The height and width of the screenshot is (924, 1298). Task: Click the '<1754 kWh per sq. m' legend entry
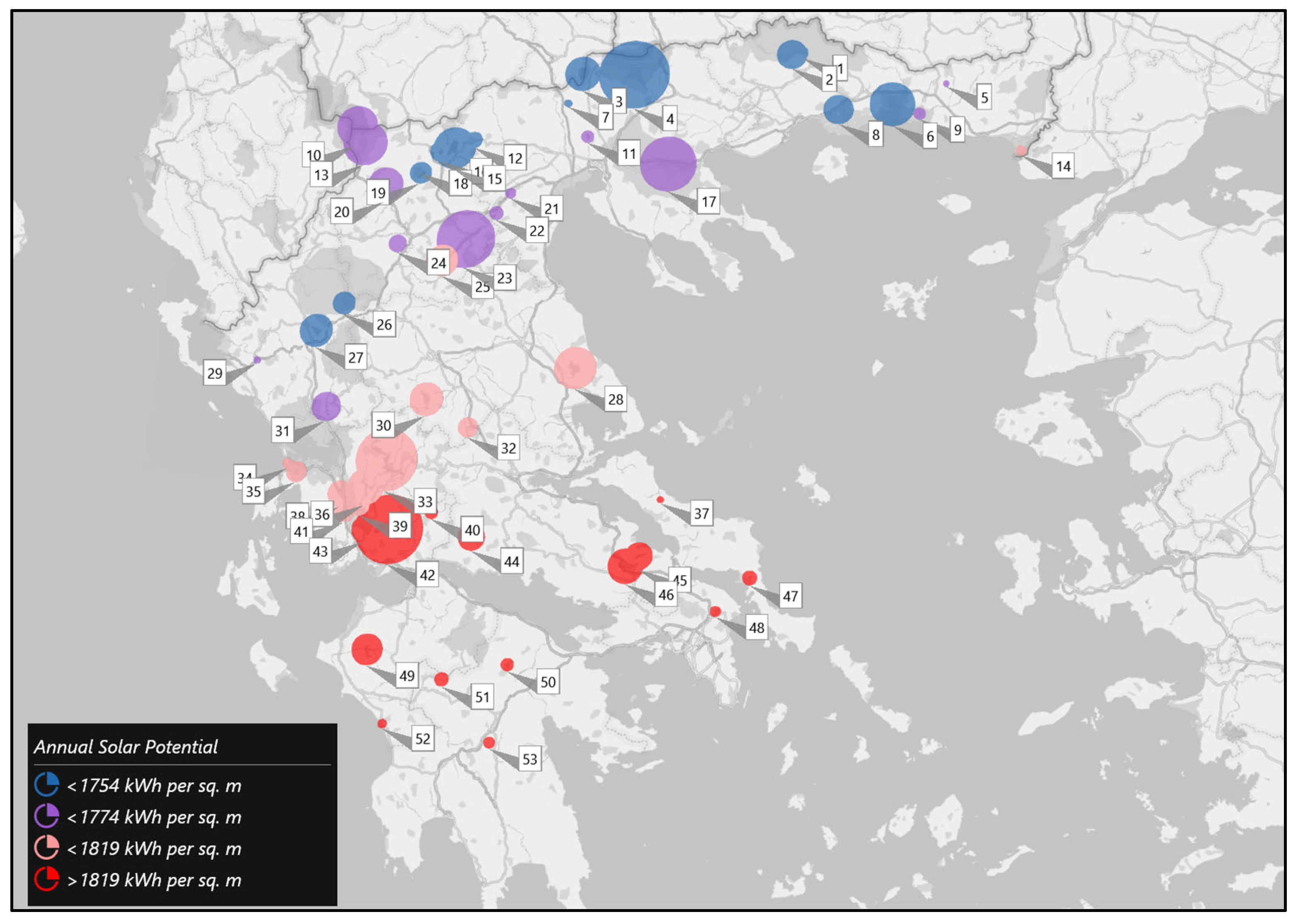tap(154, 786)
